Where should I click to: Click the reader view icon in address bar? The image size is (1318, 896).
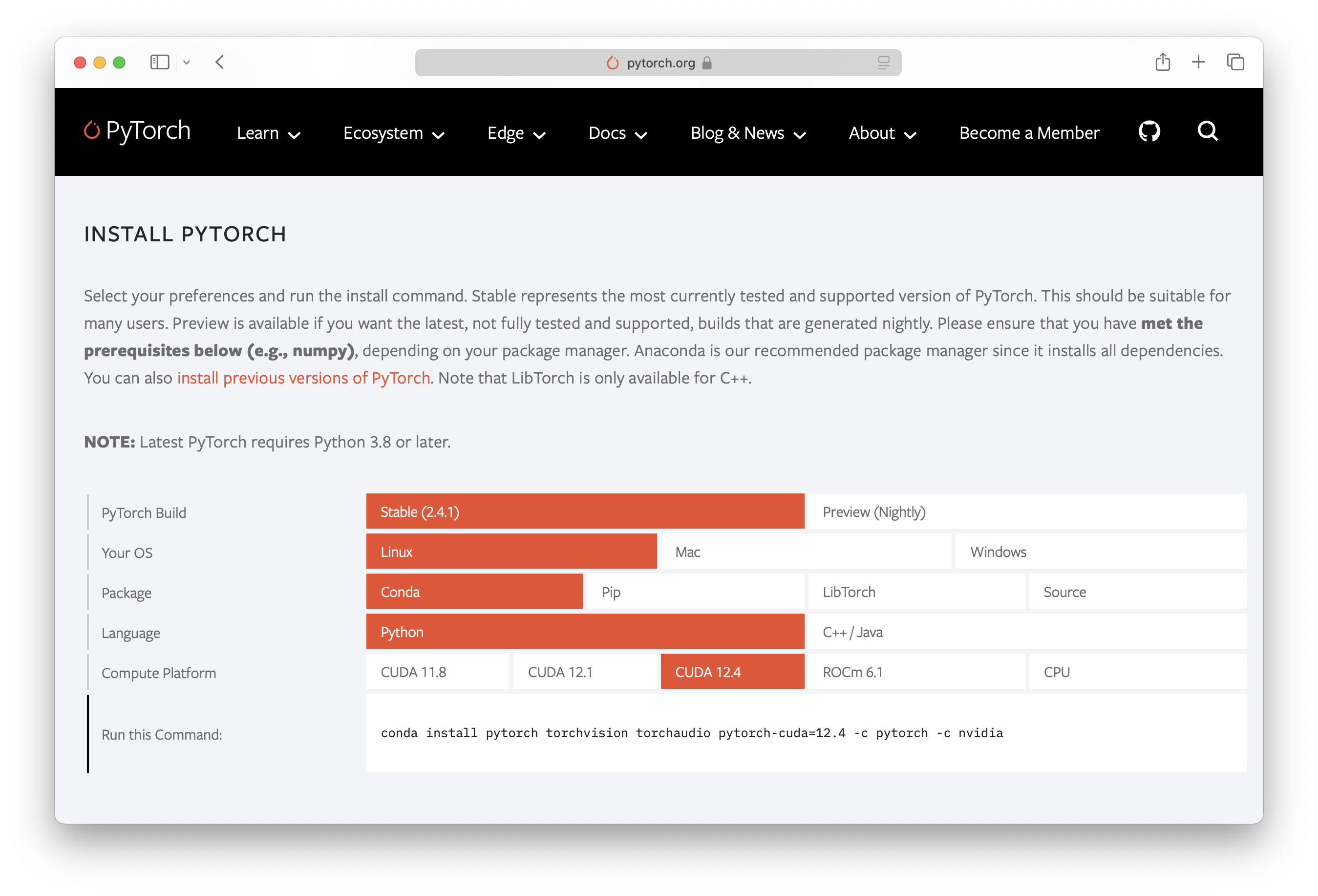883,63
